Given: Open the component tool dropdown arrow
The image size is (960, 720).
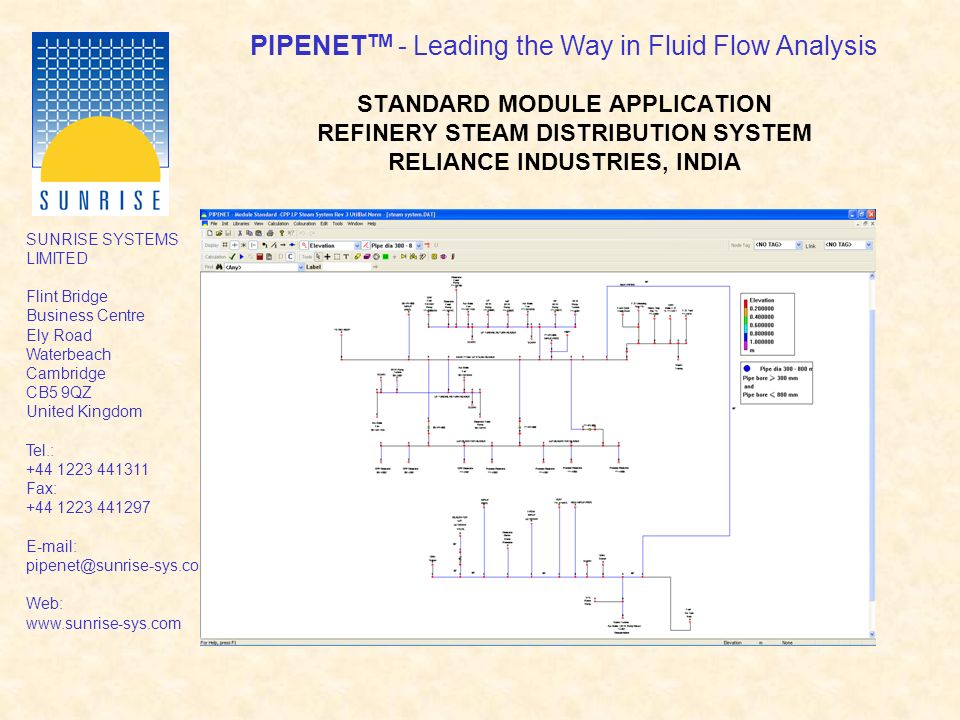Looking at the screenshot, I should pyautogui.click(x=394, y=257).
